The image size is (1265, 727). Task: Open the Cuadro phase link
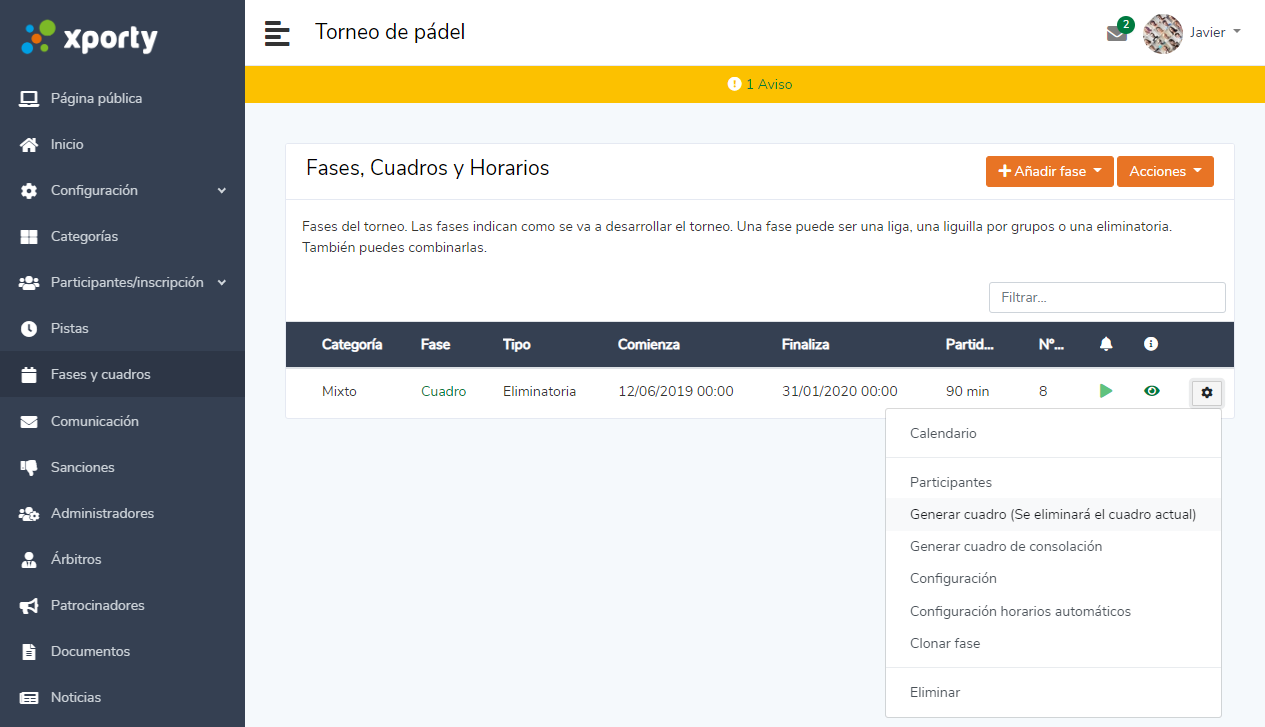click(x=443, y=391)
